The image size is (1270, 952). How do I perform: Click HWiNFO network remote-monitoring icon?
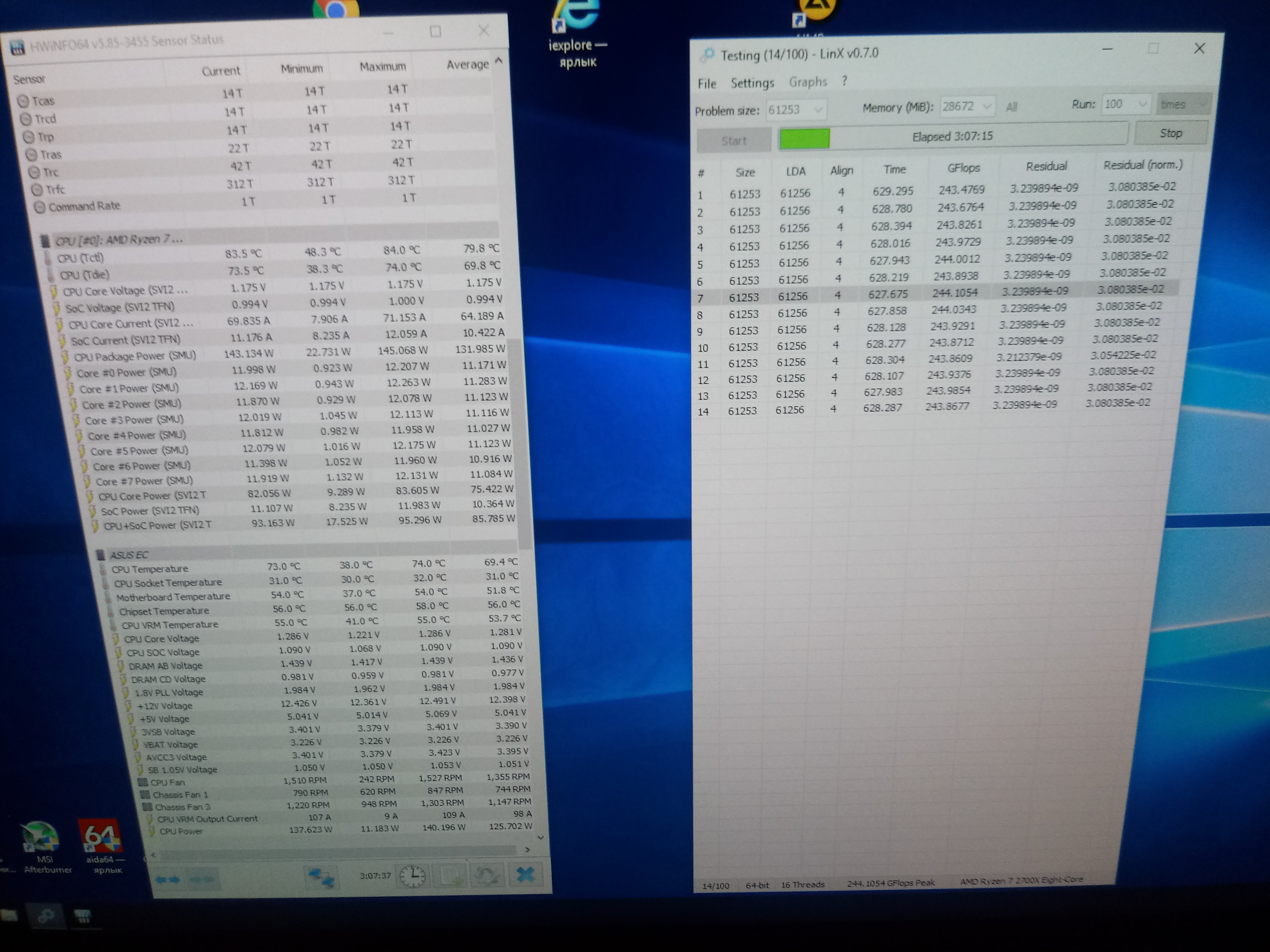point(321,877)
